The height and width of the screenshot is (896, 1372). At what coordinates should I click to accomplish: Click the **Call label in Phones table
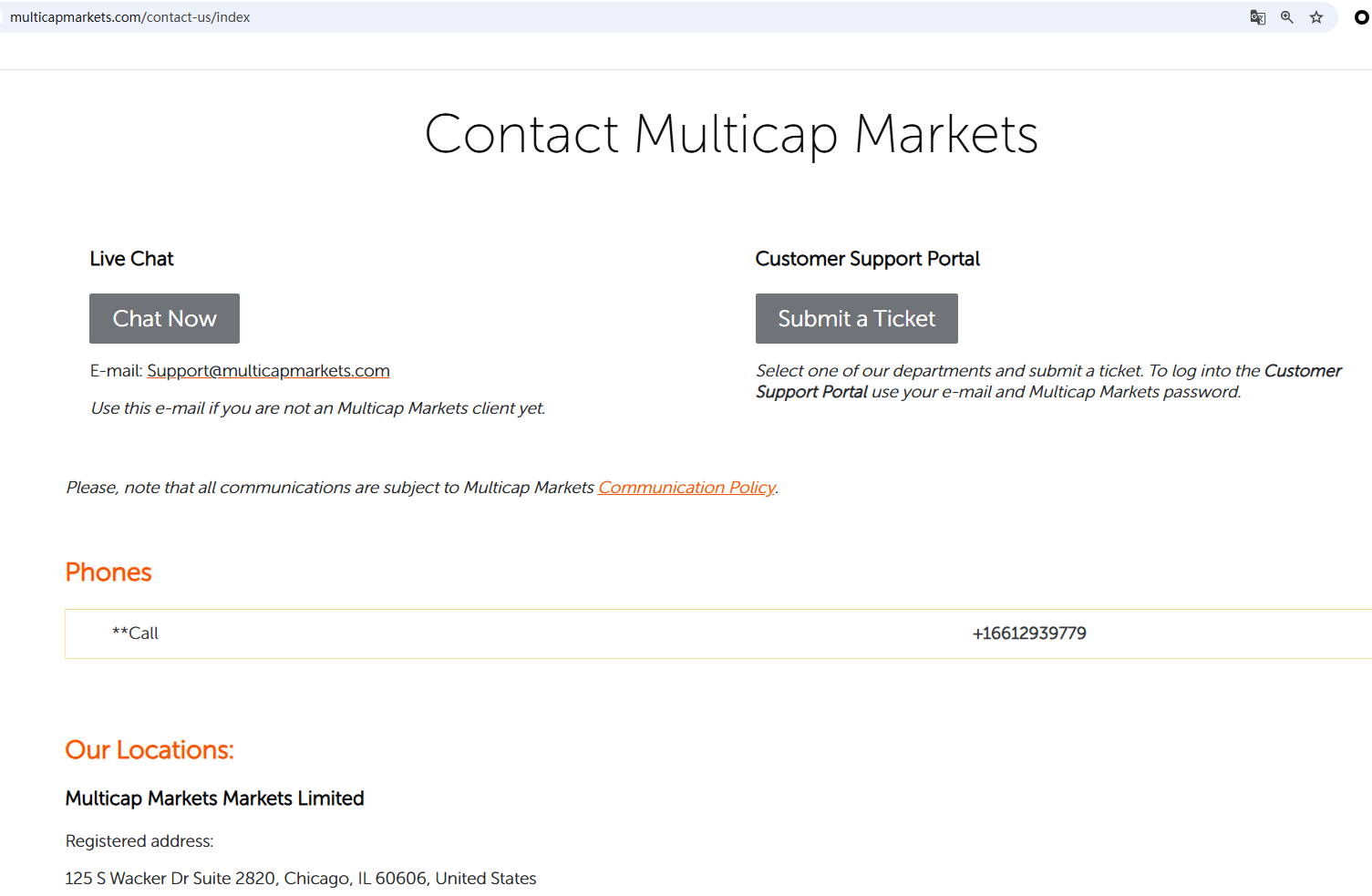pos(135,633)
